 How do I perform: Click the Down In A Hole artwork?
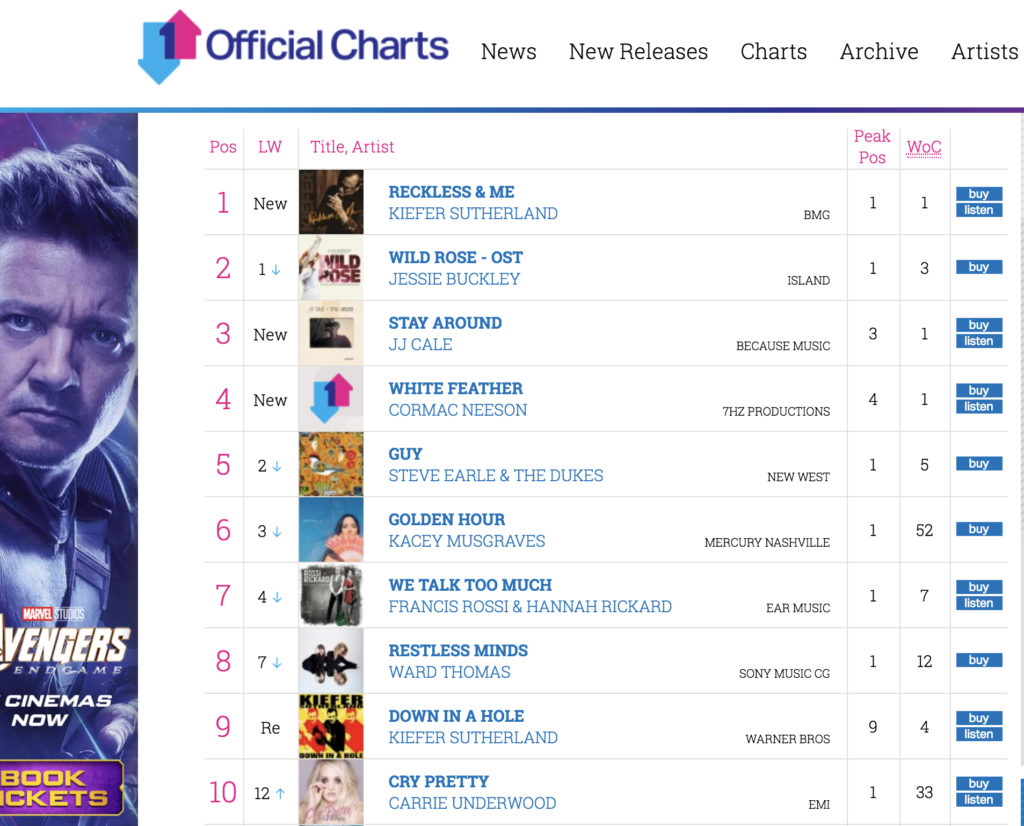tap(331, 726)
